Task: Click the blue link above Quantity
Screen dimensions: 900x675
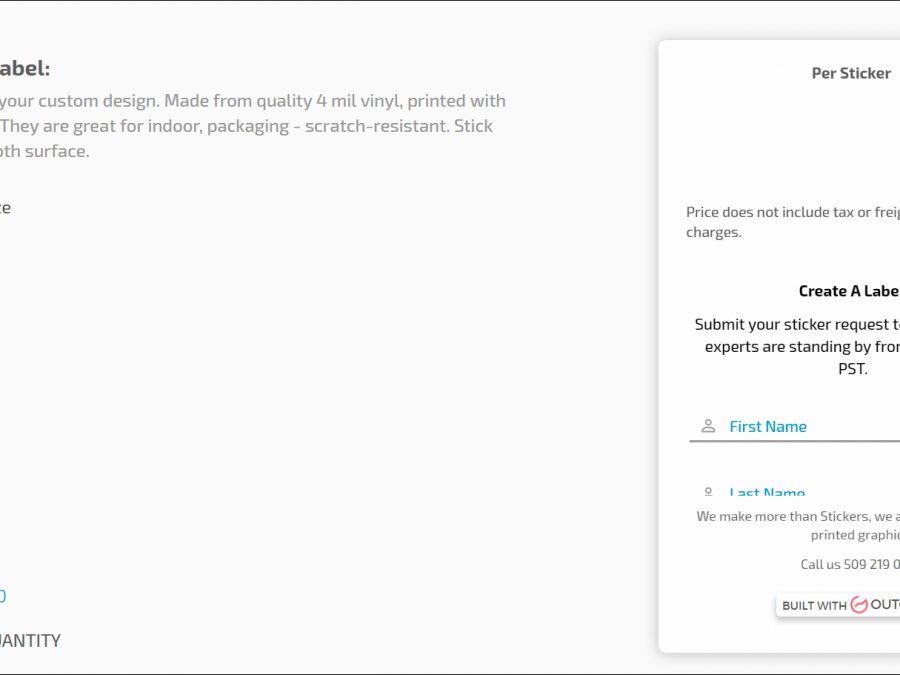Action: 2,596
